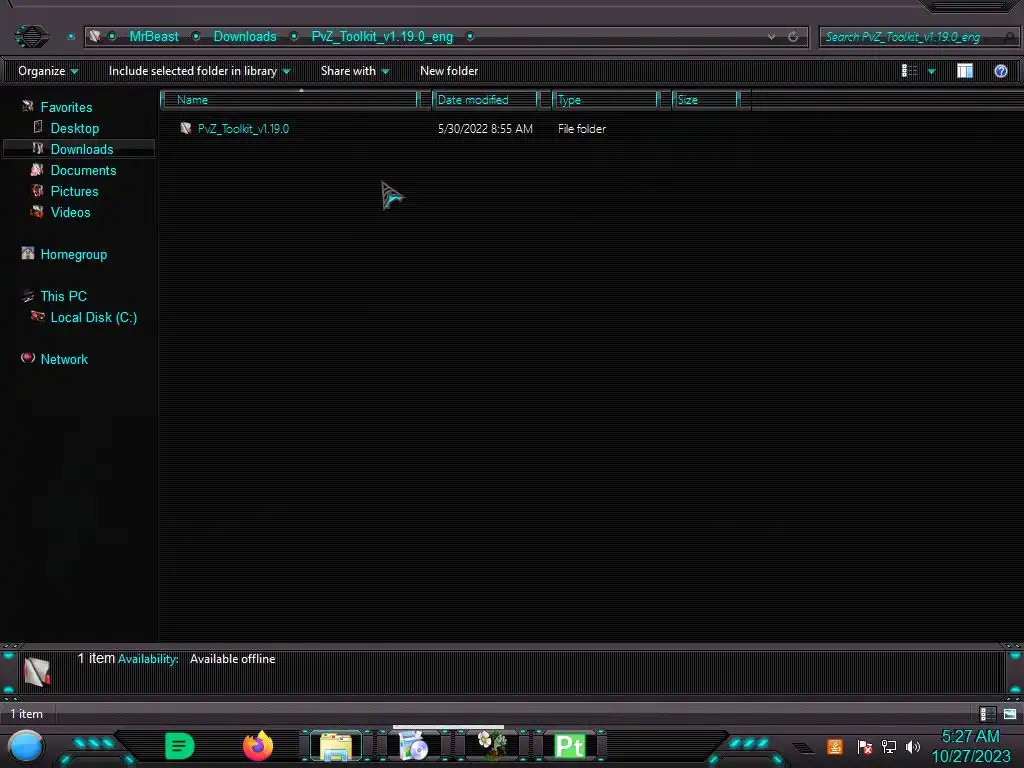1024x768 pixels.
Task: Open Documents in the navigation pane
Action: [83, 170]
